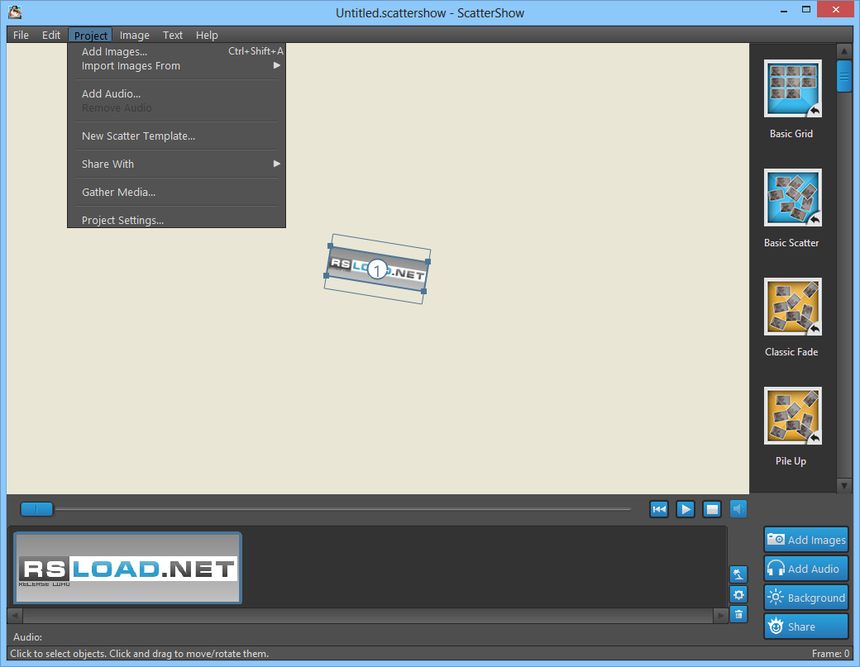The image size is (860, 667).
Task: Open Project Settings... from the menu
Action: click(x=176, y=220)
